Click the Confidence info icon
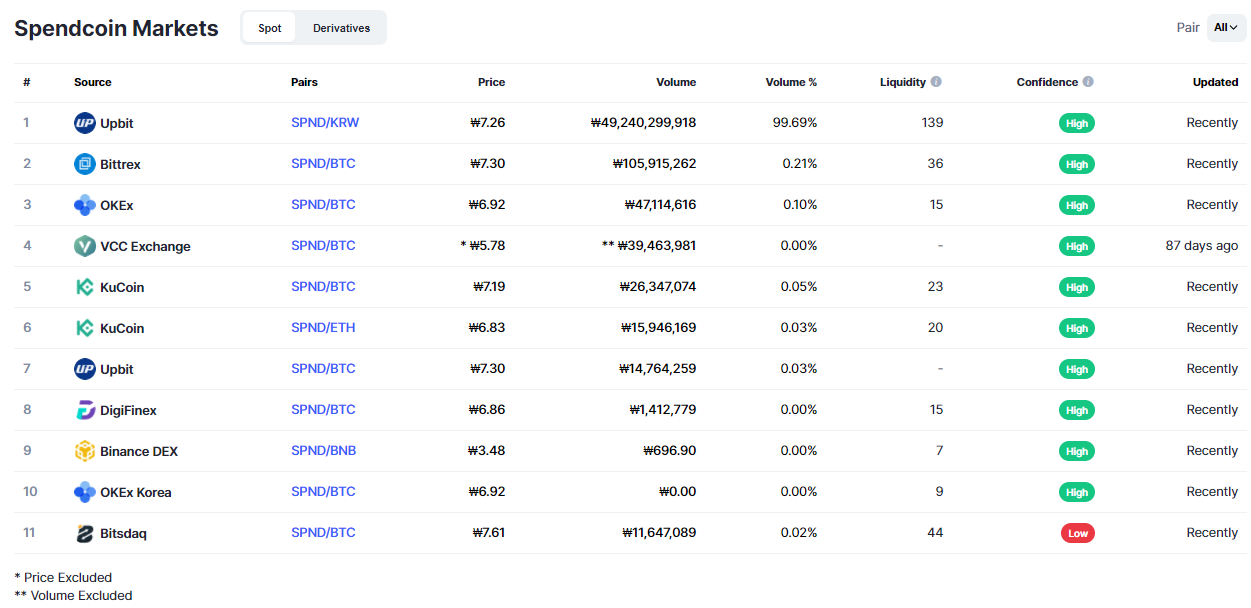The height and width of the screenshot is (608, 1251). (x=1088, y=82)
